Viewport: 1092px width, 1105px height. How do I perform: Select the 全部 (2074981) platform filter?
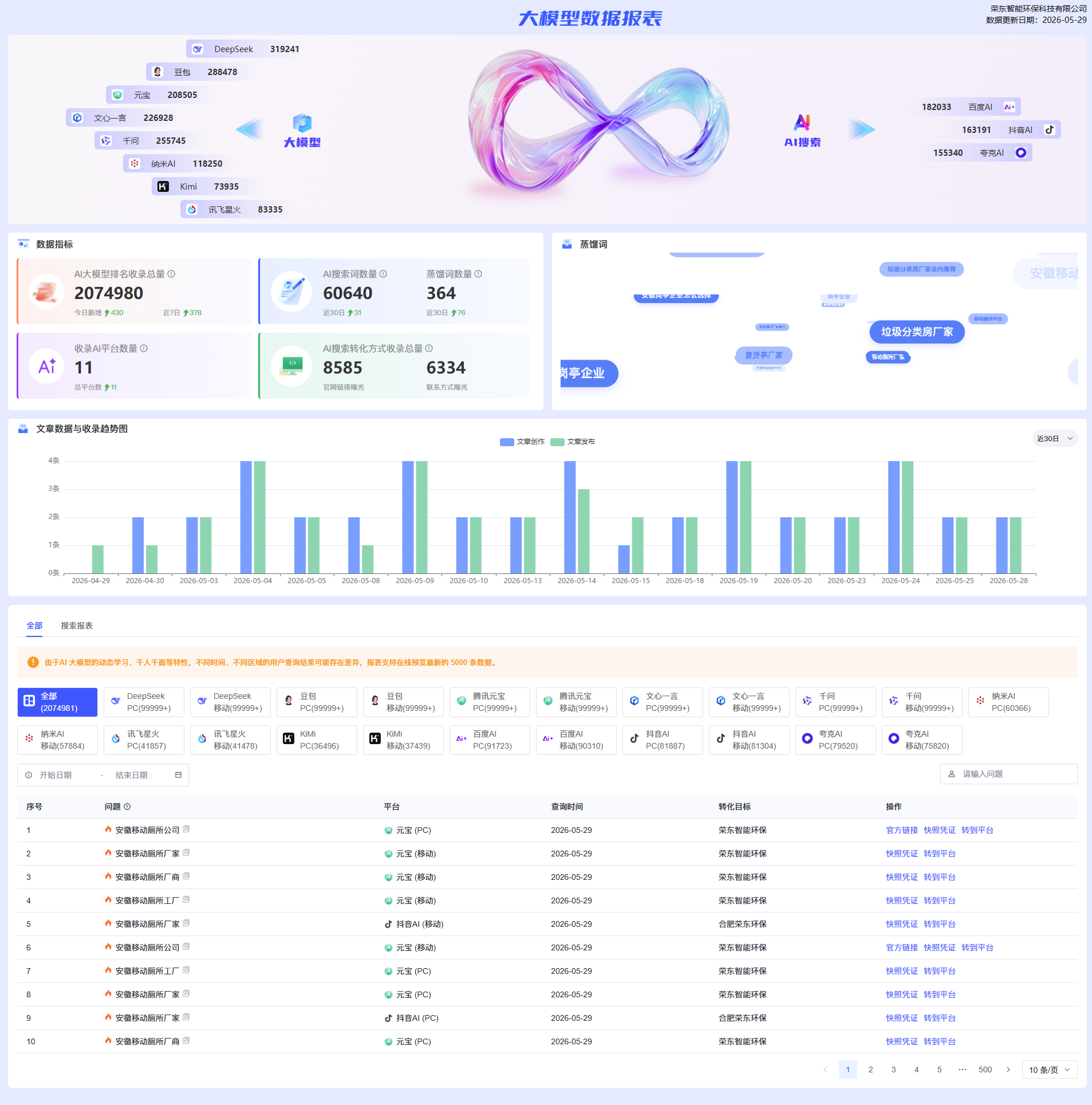click(57, 702)
